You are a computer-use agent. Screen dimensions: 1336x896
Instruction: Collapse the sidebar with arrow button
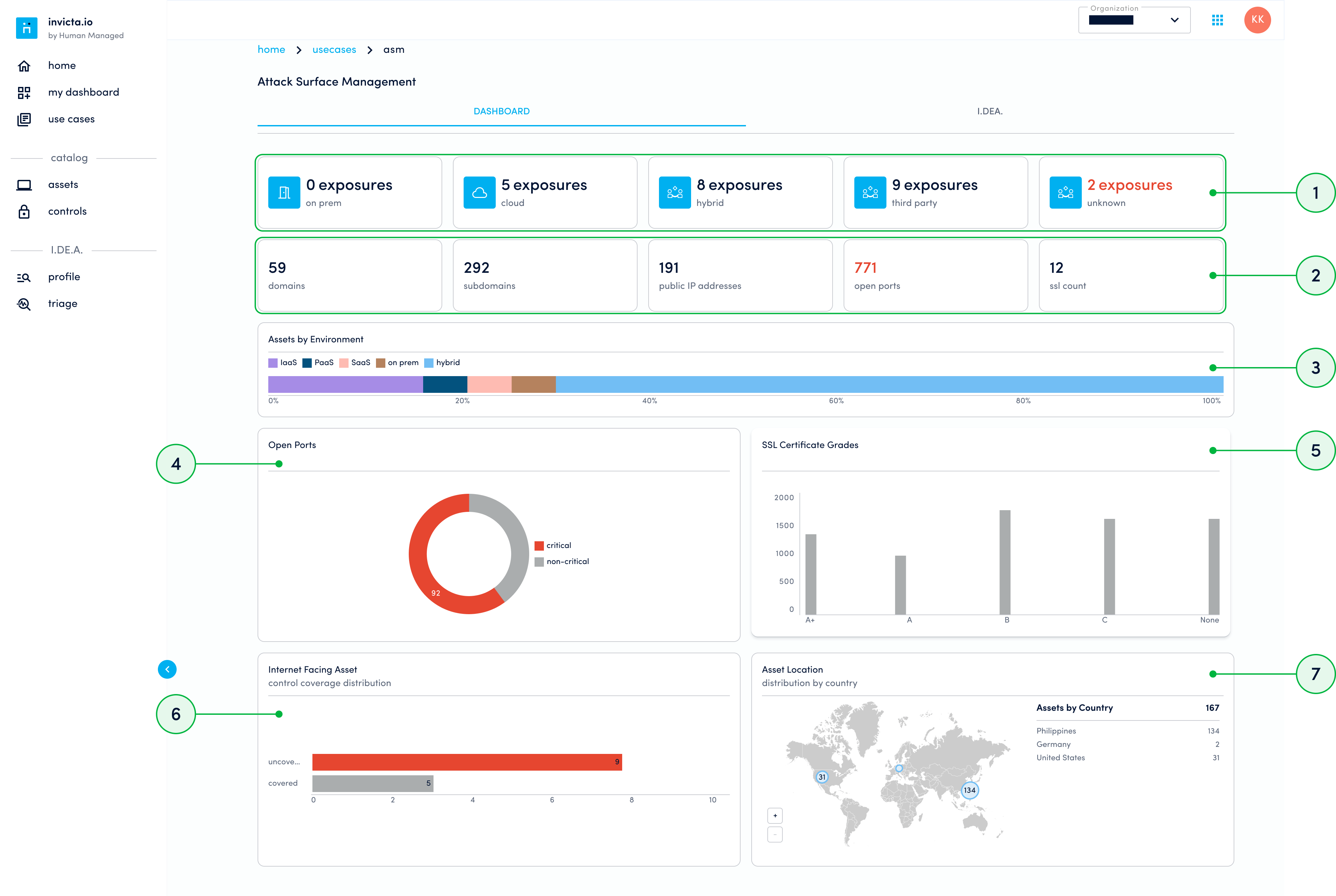pyautogui.click(x=167, y=669)
